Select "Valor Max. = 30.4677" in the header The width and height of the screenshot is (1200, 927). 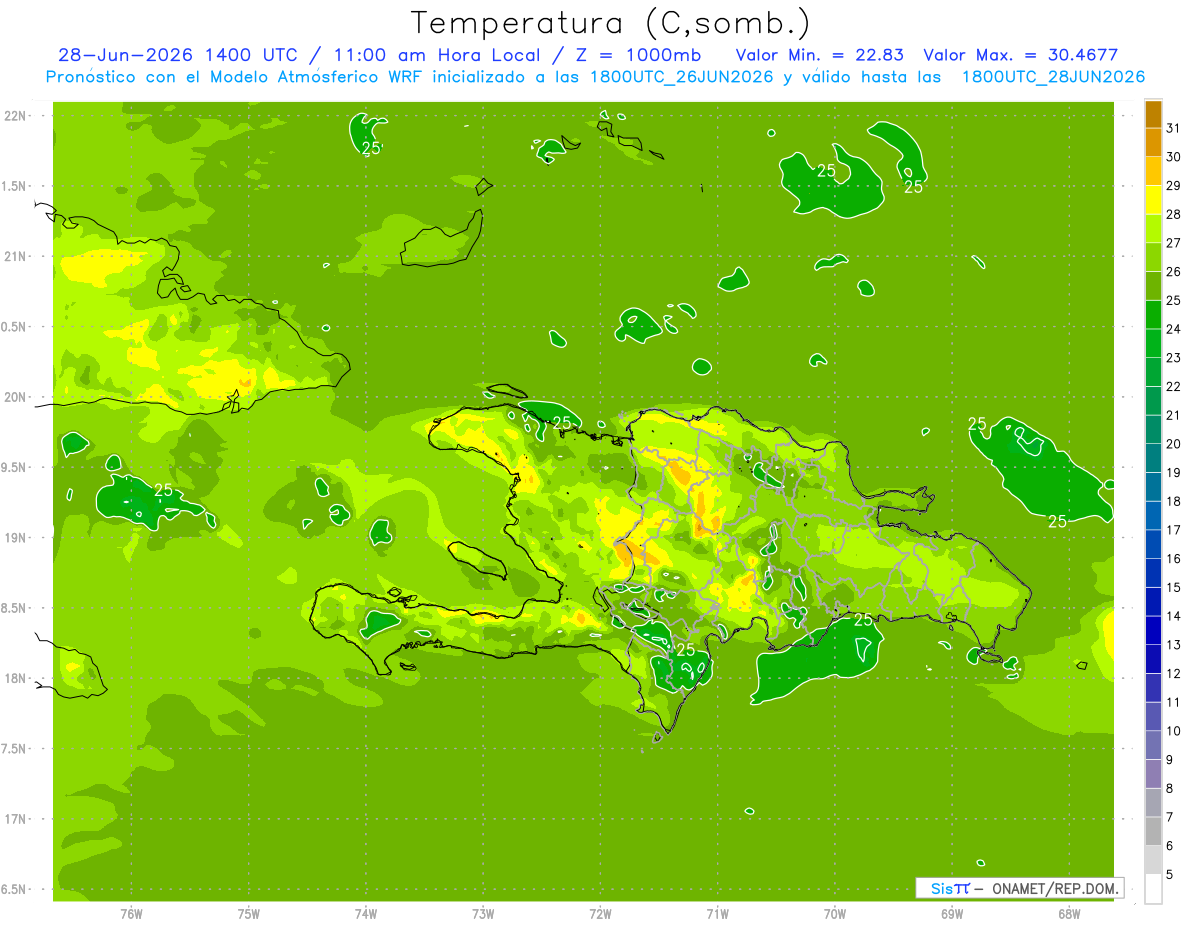point(1021,55)
